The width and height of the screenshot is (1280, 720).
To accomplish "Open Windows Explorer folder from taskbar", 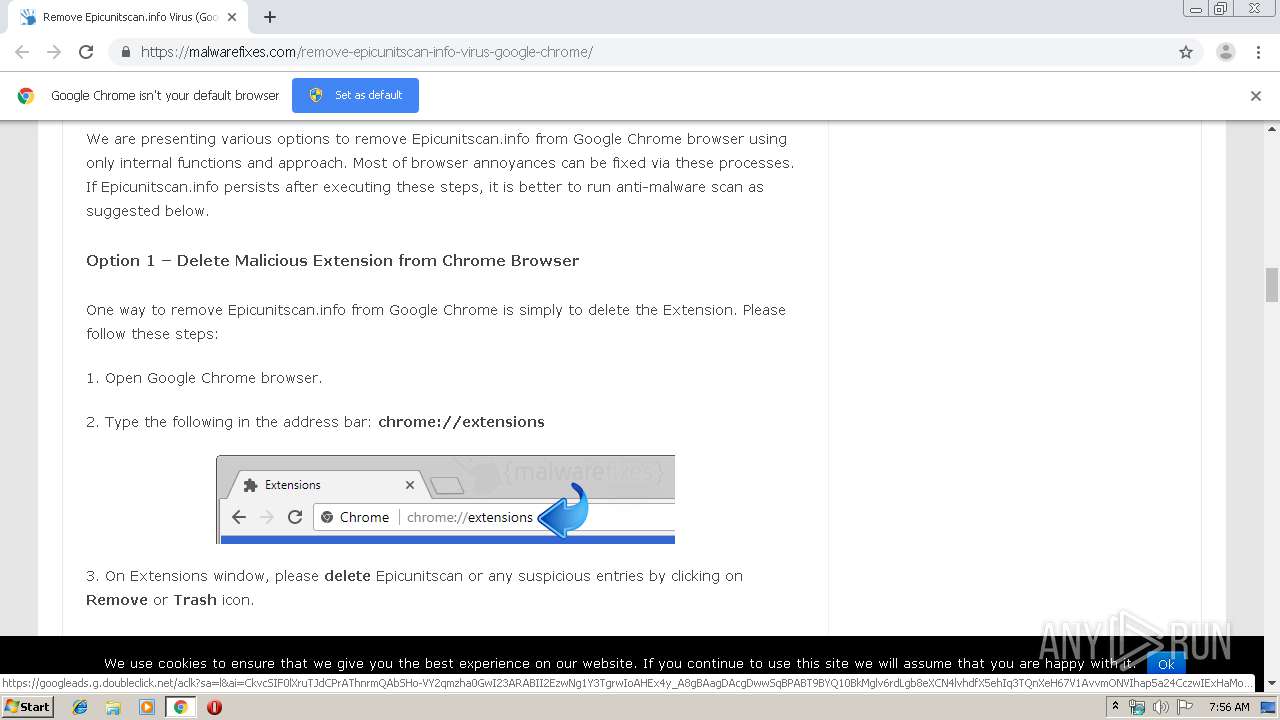I will point(113,707).
